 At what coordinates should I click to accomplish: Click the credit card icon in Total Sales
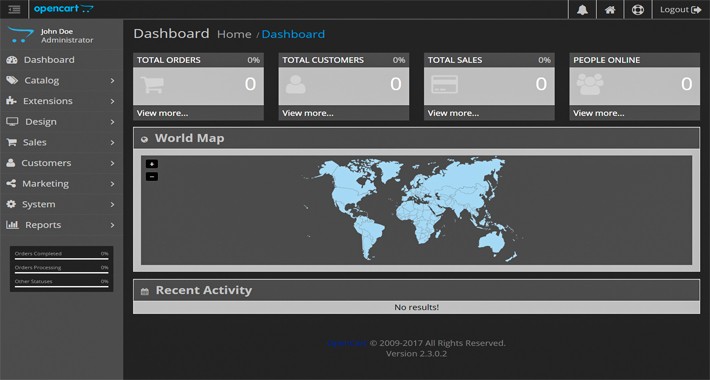tap(444, 84)
